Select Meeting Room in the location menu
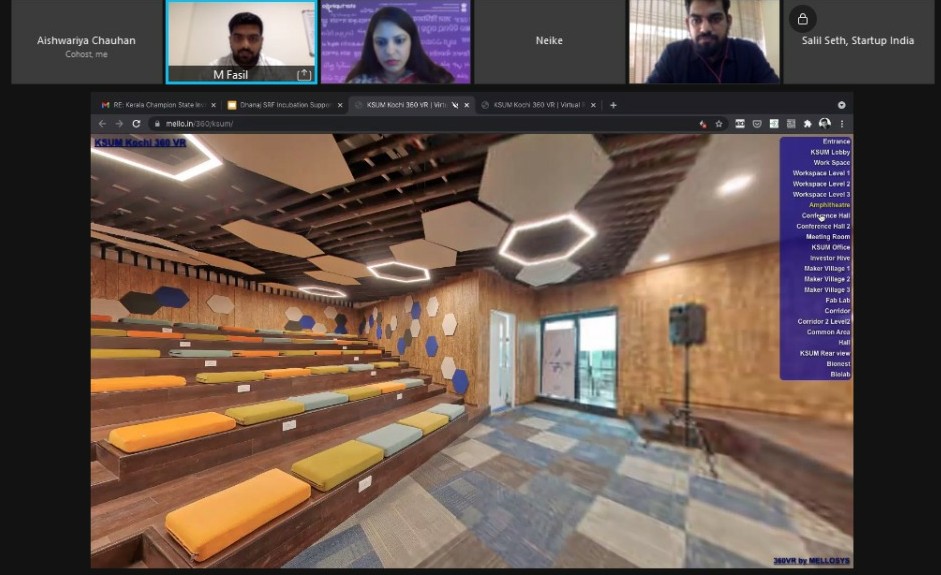 tap(828, 236)
